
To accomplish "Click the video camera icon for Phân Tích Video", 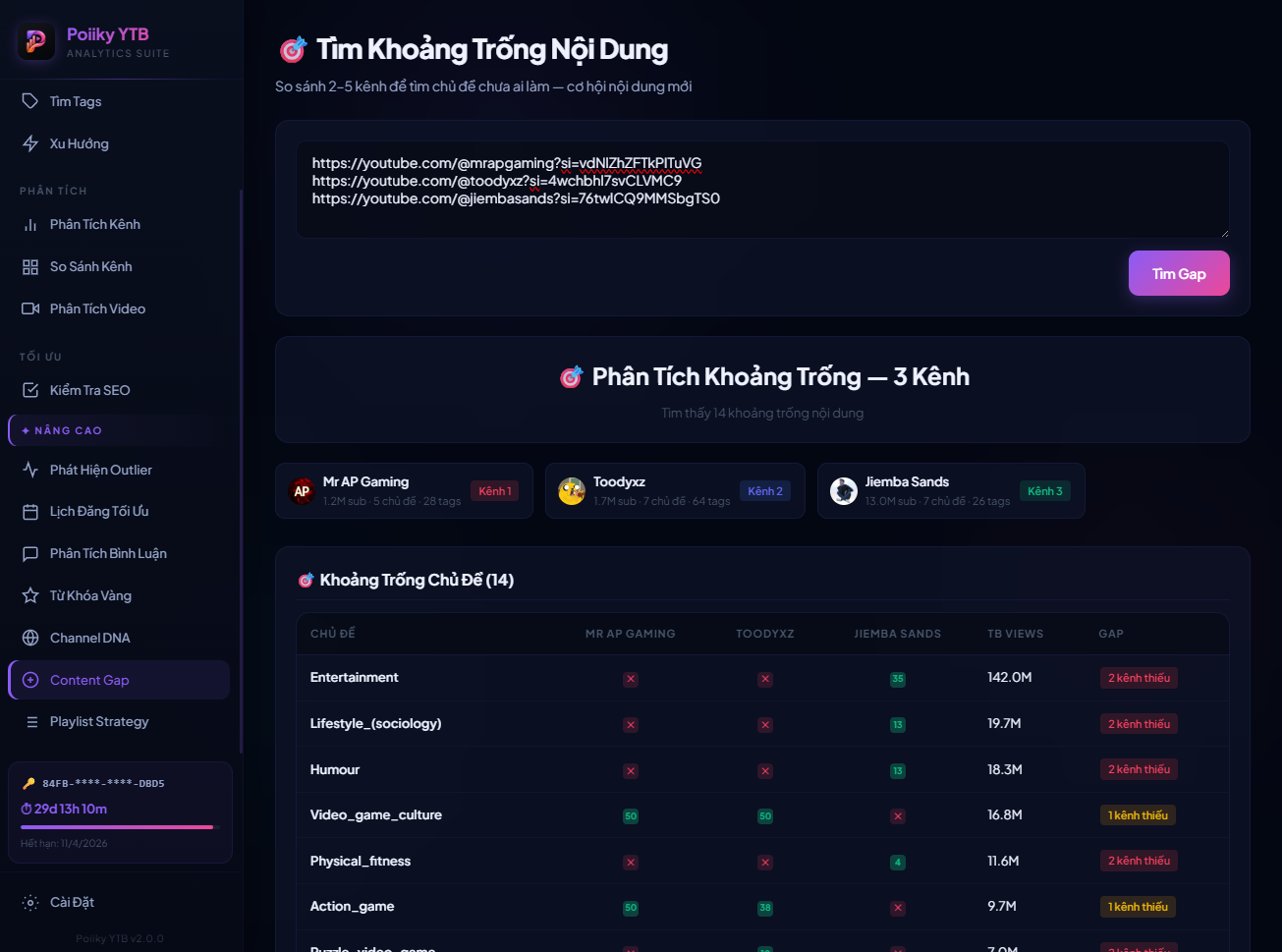I will (x=30, y=308).
